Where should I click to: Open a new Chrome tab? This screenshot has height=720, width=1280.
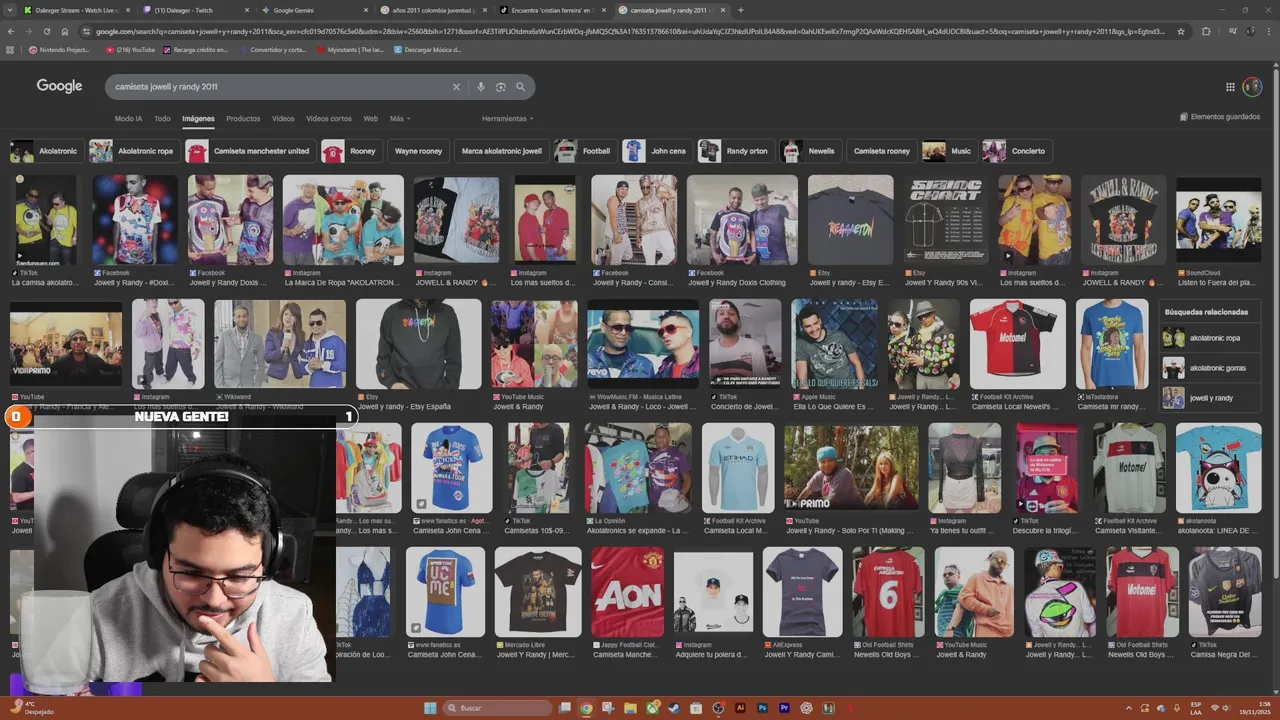740,10
